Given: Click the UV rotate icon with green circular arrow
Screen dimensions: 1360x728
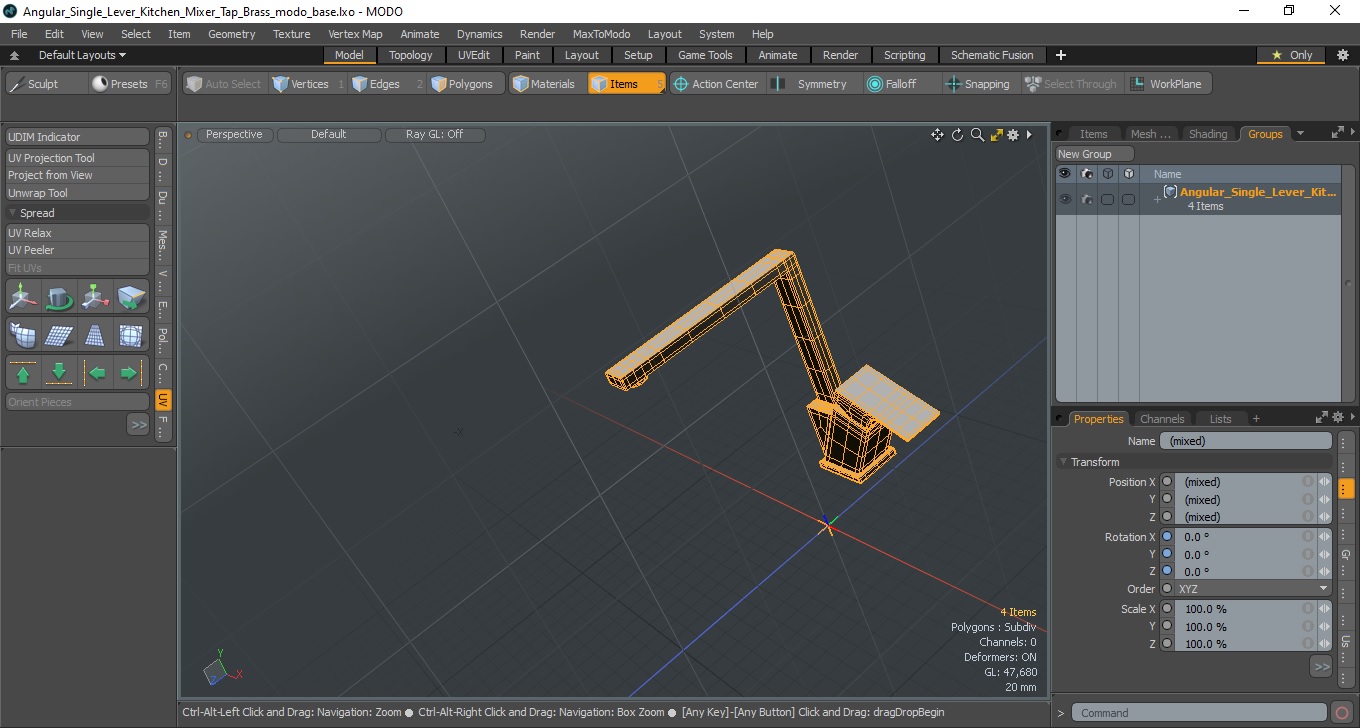Looking at the screenshot, I should click(59, 297).
